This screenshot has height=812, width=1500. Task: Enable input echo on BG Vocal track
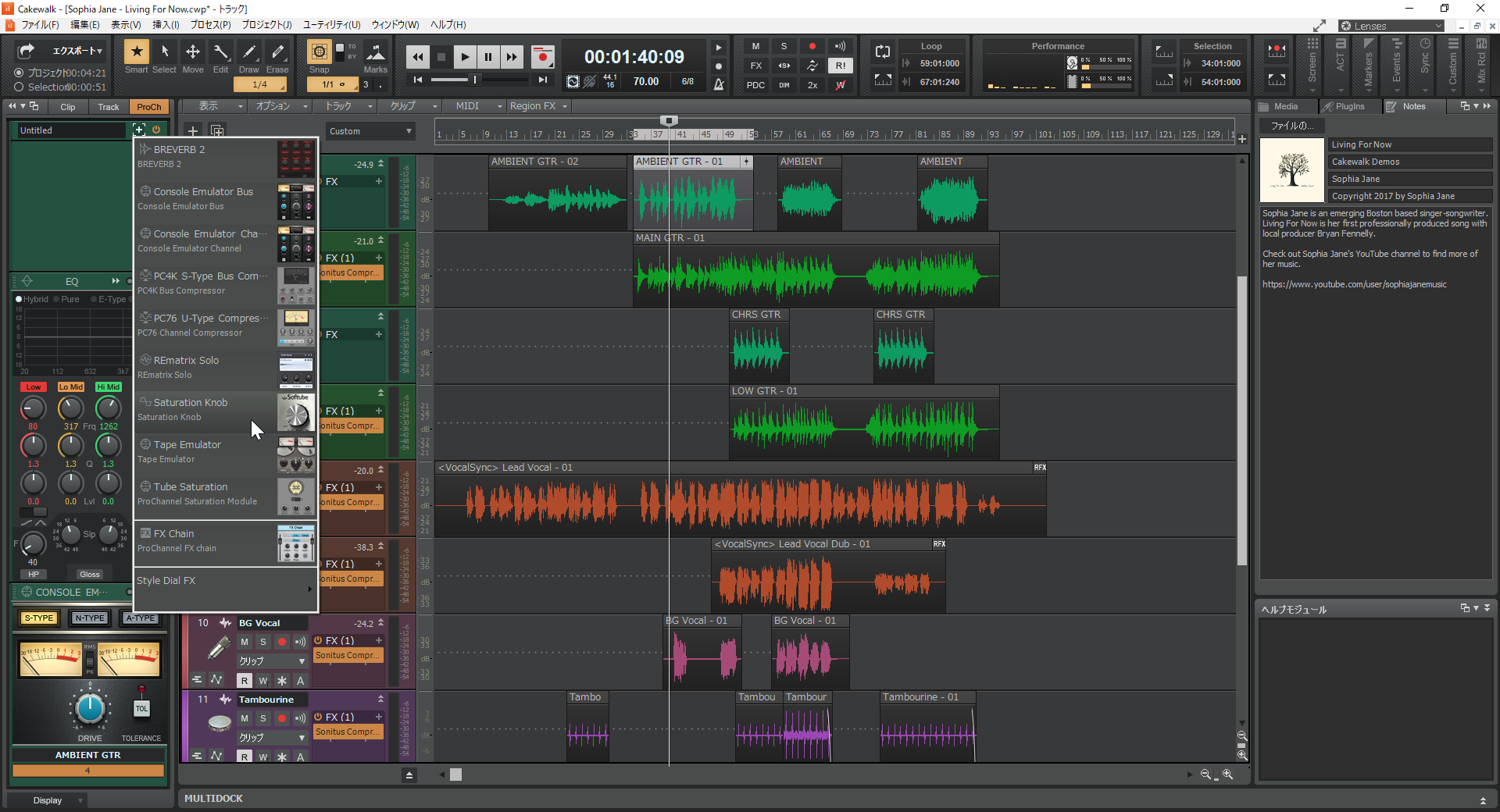(x=301, y=642)
